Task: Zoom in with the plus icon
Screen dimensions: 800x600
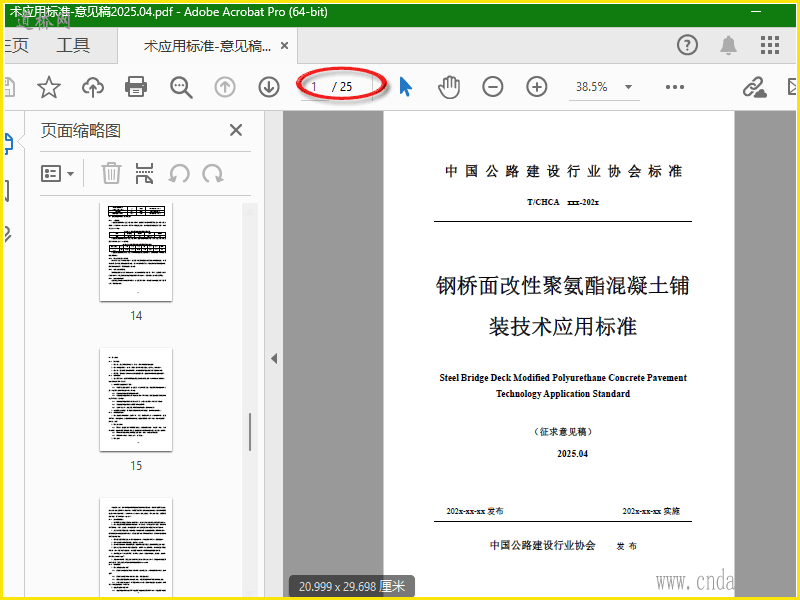Action: pos(537,87)
